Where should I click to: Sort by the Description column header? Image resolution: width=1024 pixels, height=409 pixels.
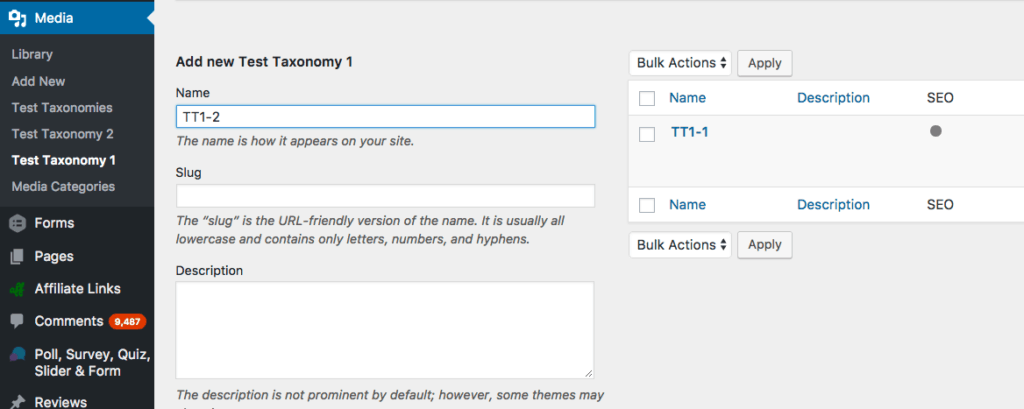tap(833, 98)
